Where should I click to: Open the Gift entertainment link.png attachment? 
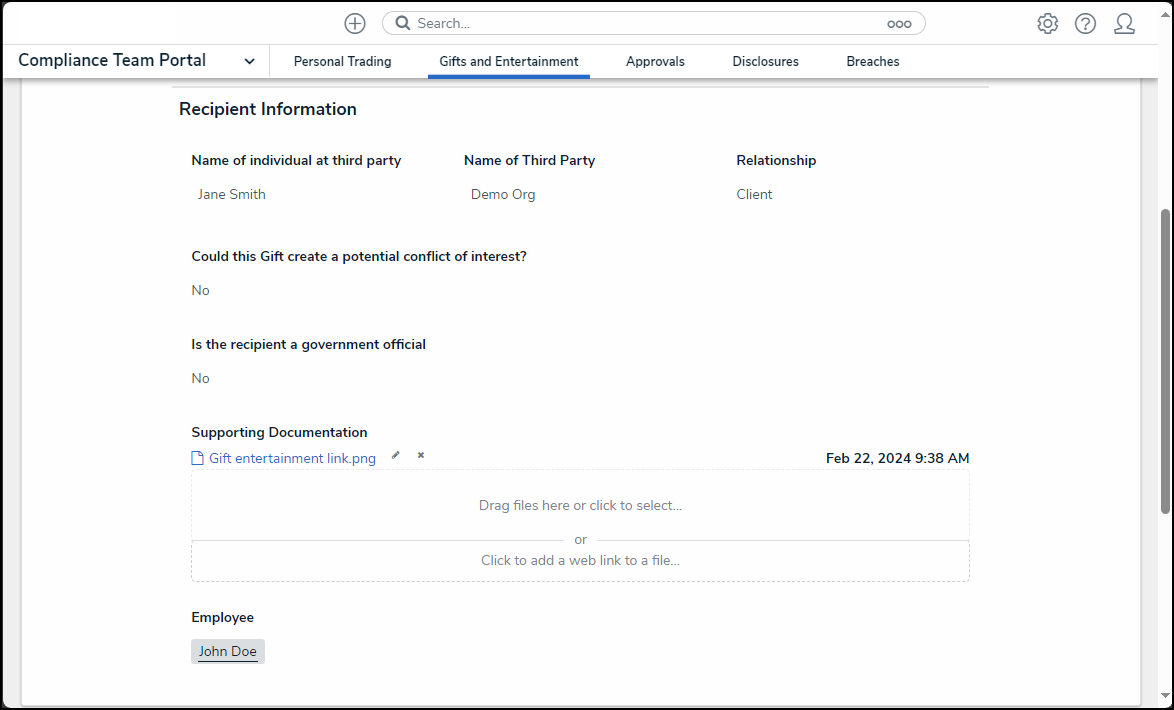tap(291, 457)
